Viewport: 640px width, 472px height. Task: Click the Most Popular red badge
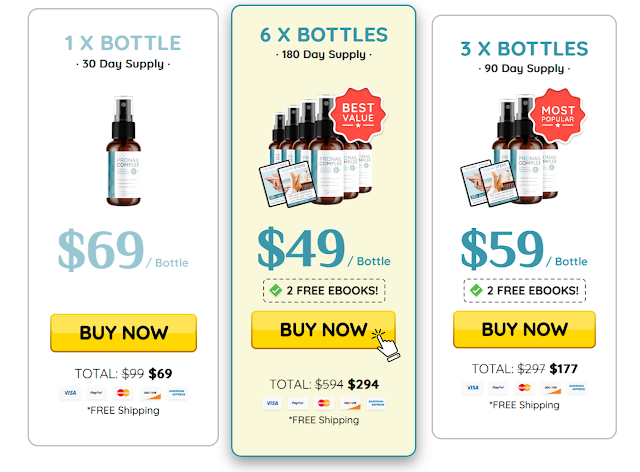[x=558, y=115]
